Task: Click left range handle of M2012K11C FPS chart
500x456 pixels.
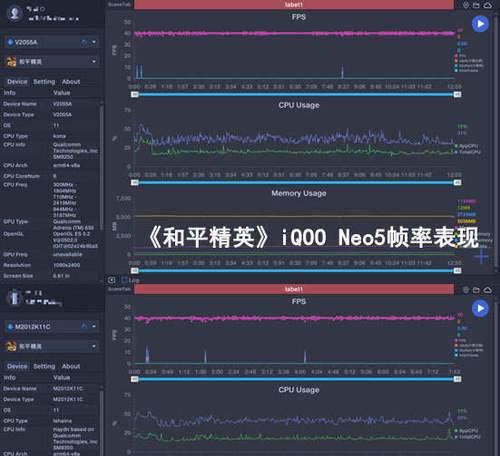Action: click(x=135, y=379)
